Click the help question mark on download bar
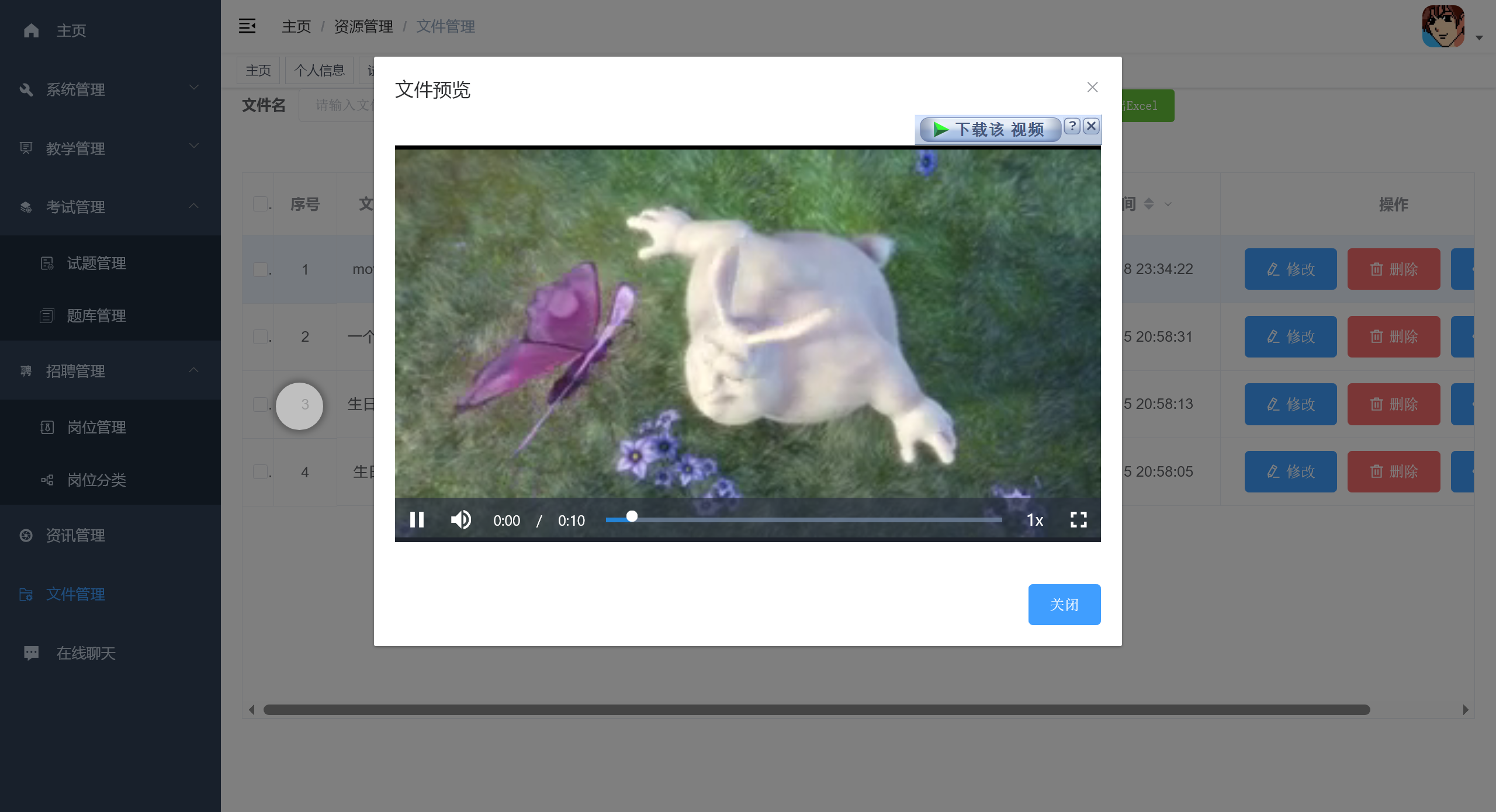Viewport: 1496px width, 812px height. [x=1072, y=126]
